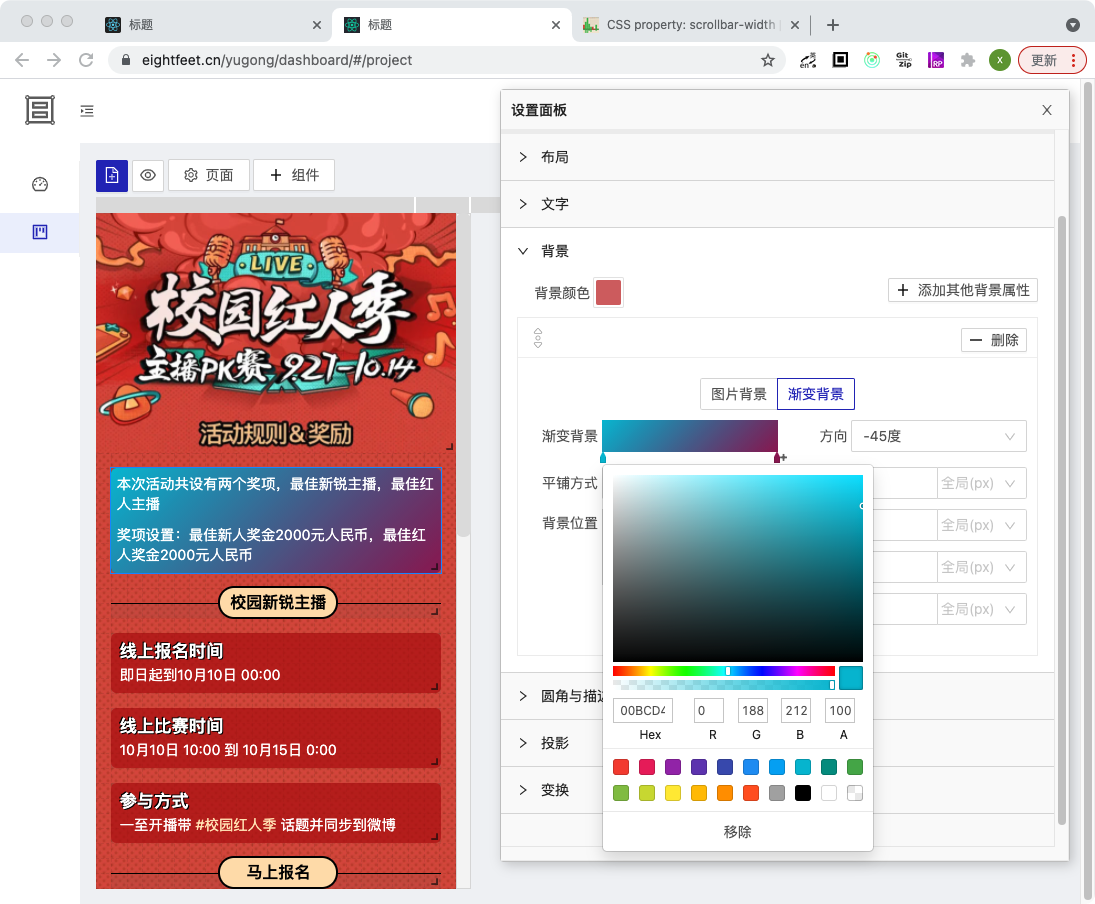
Task: Collapse the 背景 section
Action: [777, 251]
